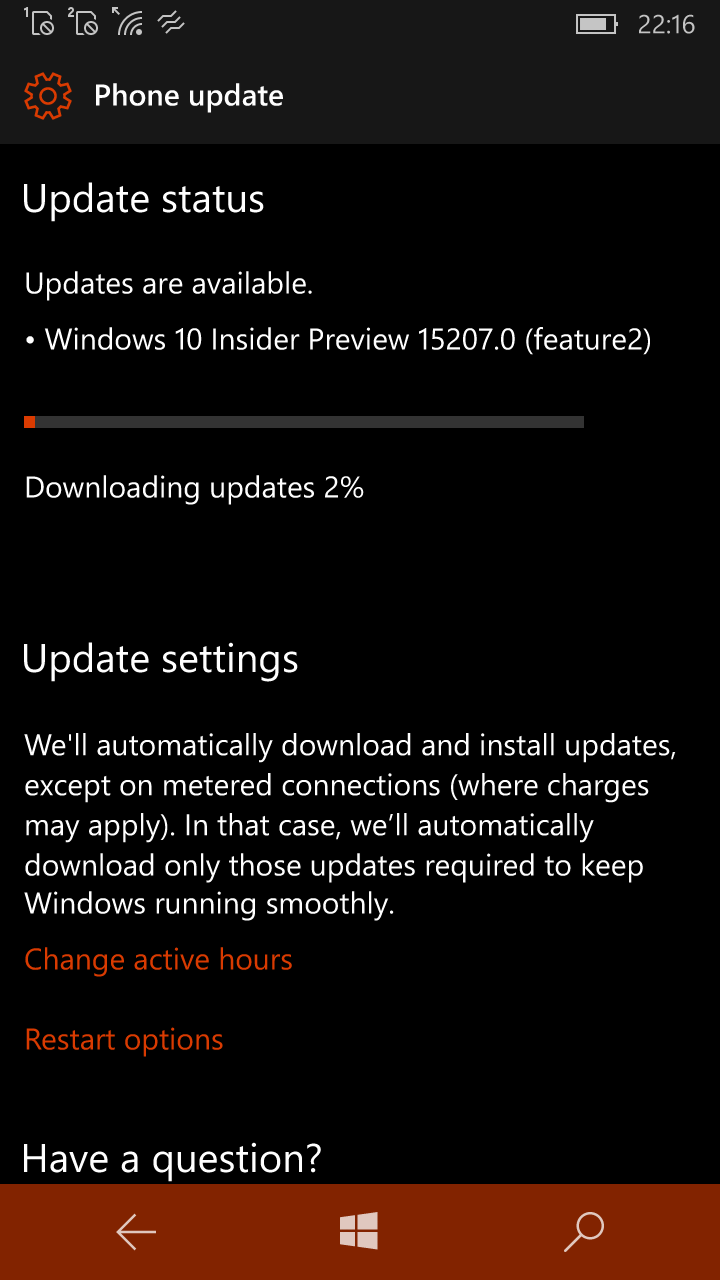Tap the Have a question? heading
Screen dimensions: 720x1280
172,1159
